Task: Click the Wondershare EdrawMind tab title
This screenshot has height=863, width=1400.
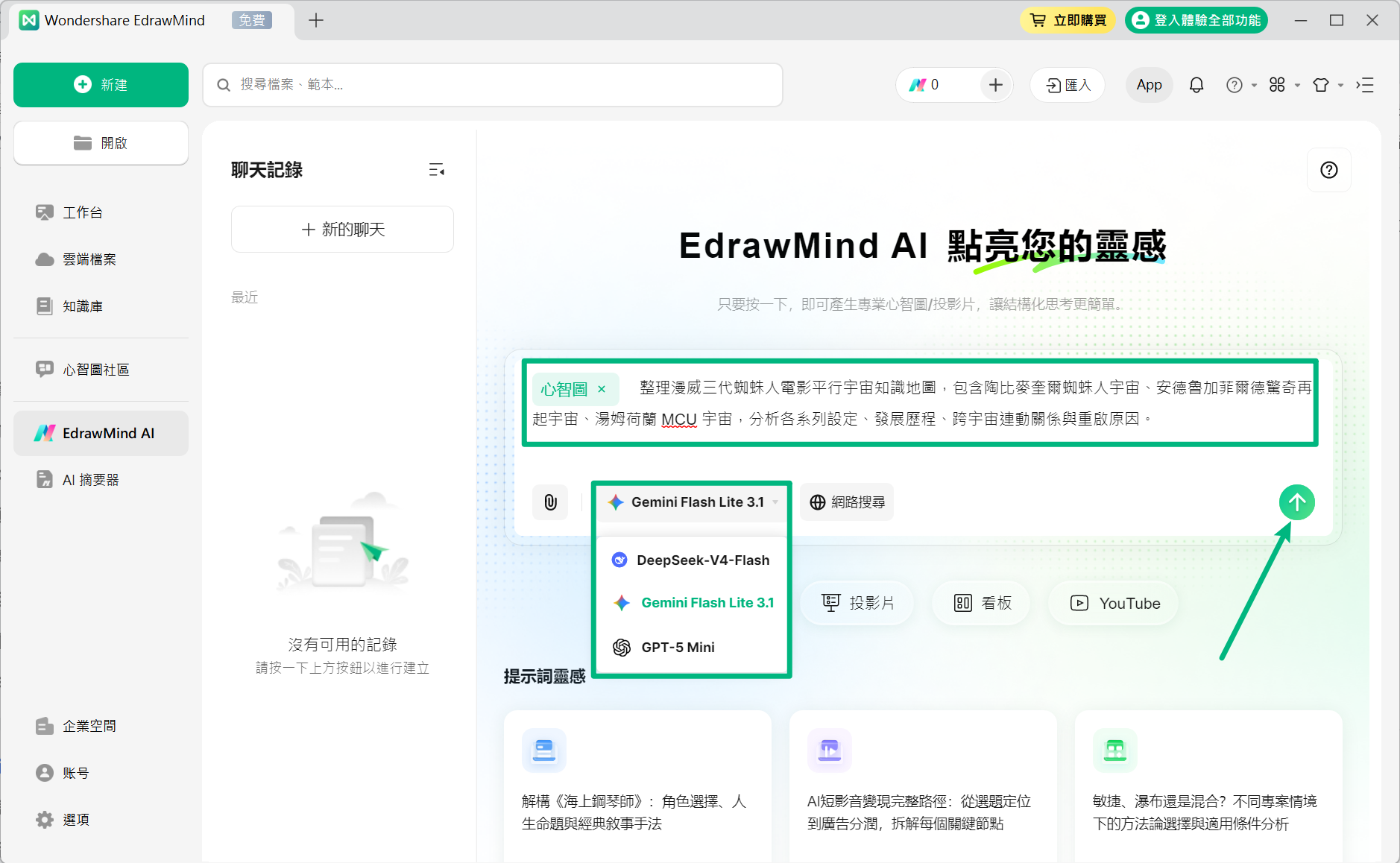Action: (x=124, y=20)
